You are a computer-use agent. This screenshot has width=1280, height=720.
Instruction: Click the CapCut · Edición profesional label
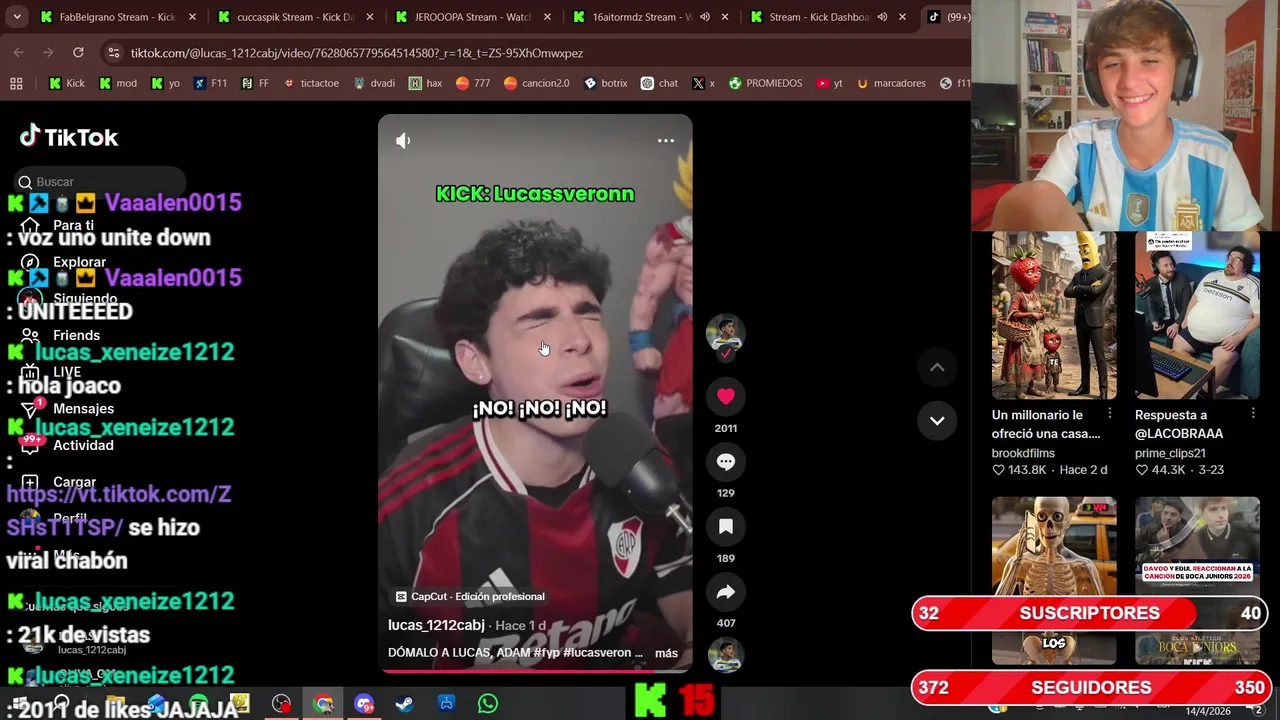(470, 596)
